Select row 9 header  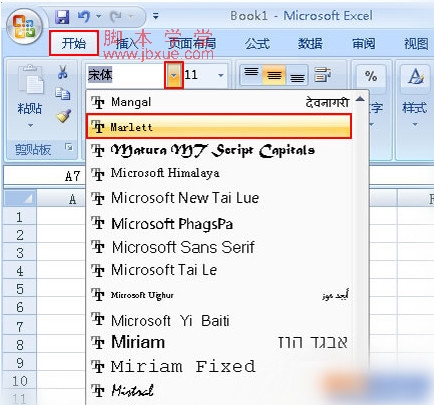[20, 363]
